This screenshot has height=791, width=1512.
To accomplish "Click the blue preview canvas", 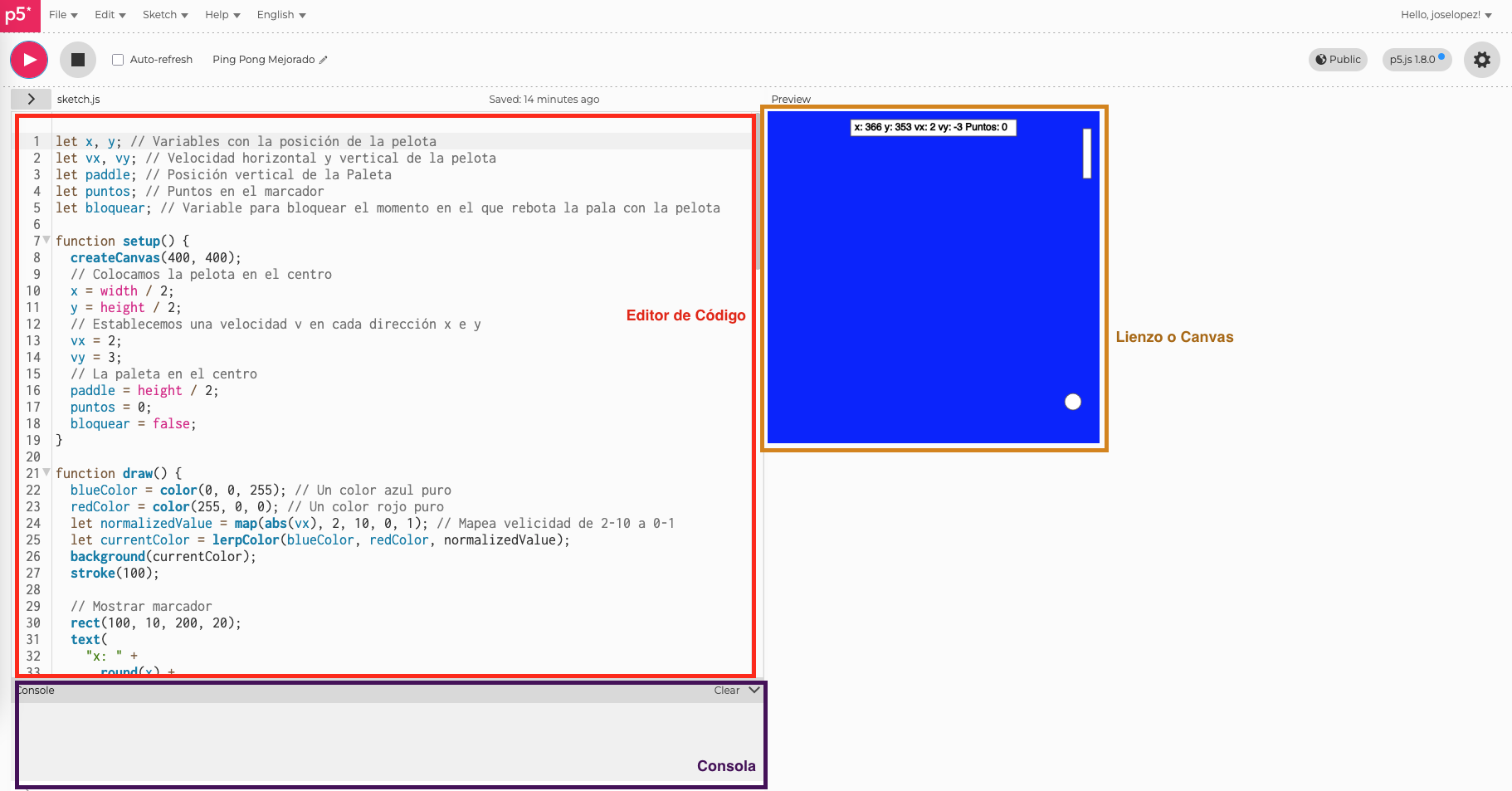I will coord(933,278).
